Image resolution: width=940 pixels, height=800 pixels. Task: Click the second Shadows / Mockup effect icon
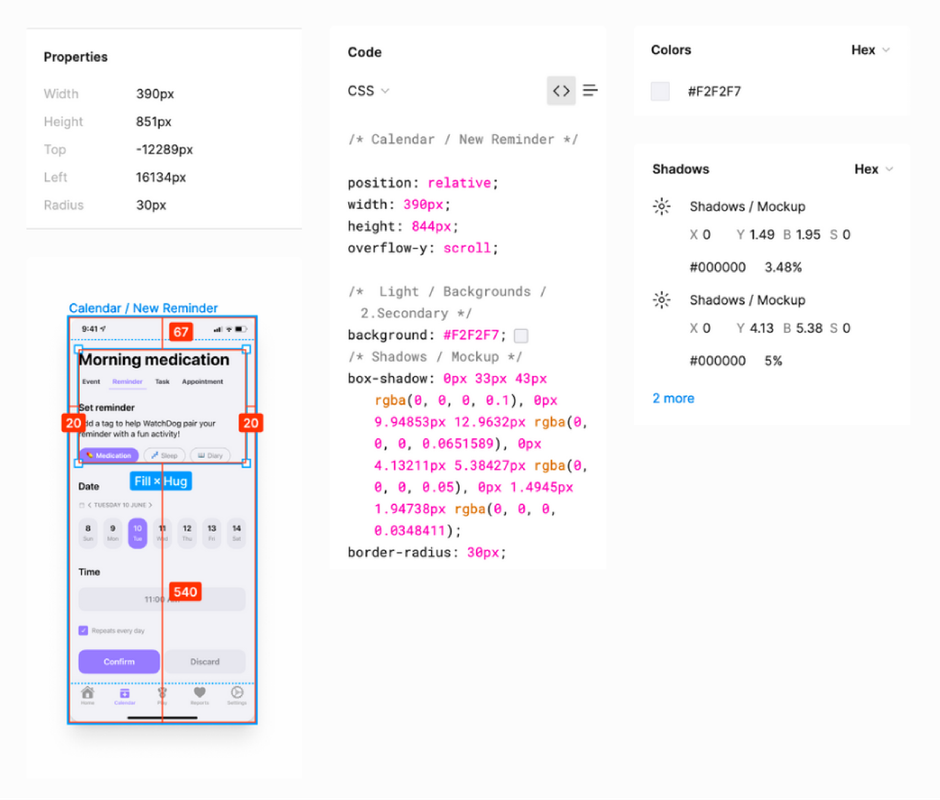pyautogui.click(x=661, y=300)
